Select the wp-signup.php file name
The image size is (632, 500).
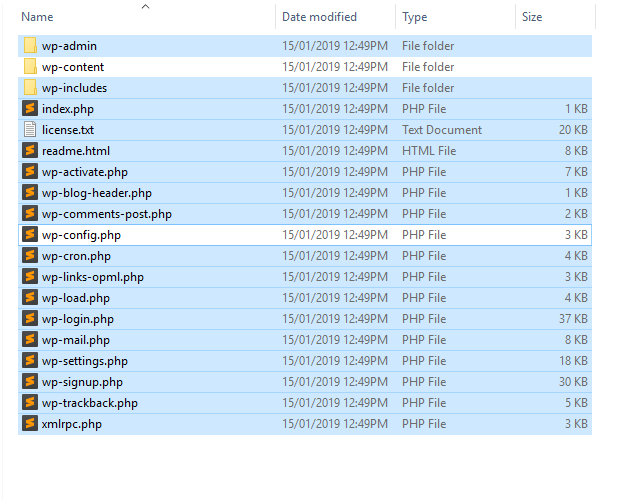tap(82, 382)
